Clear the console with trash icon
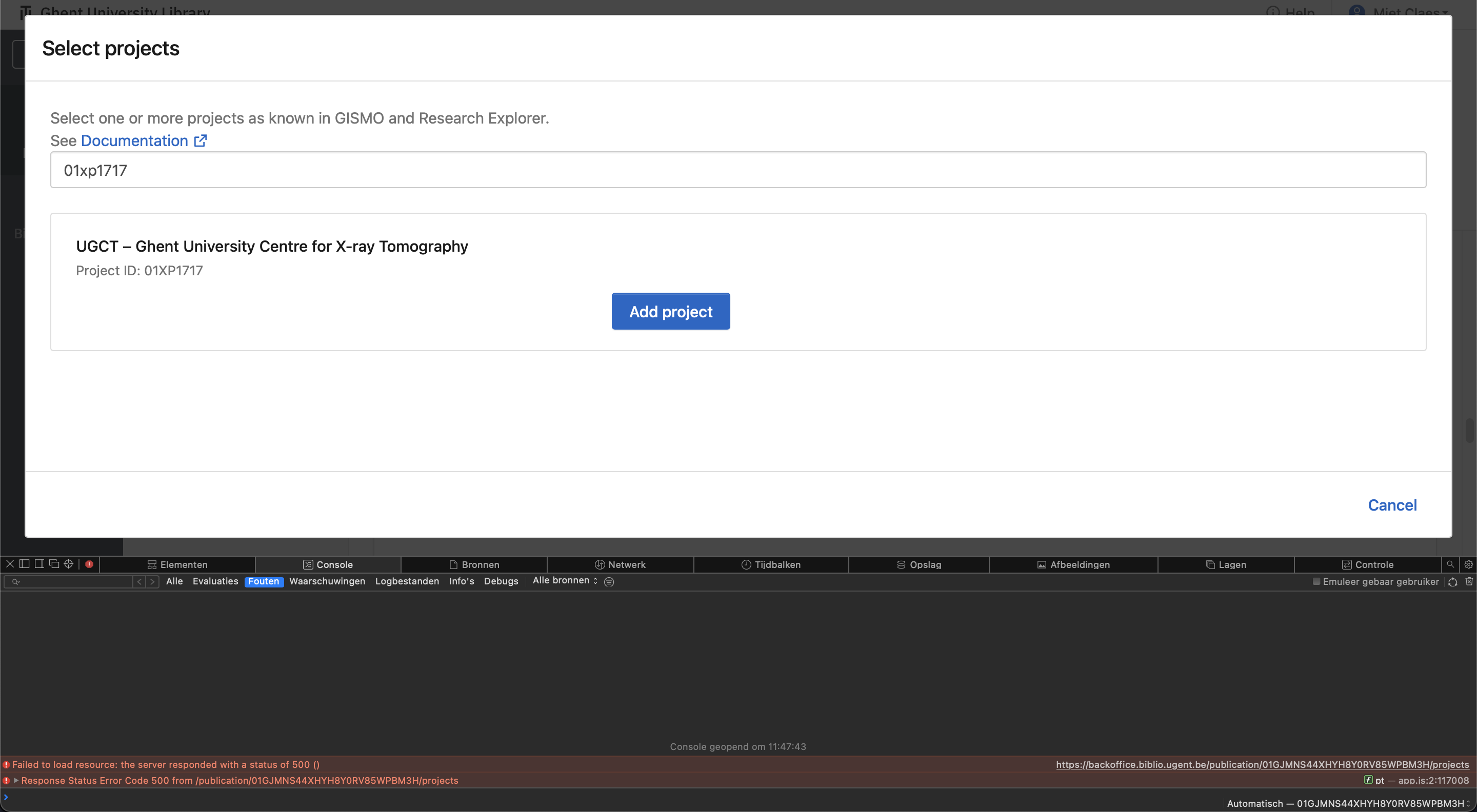The image size is (1477, 812). tap(1469, 581)
